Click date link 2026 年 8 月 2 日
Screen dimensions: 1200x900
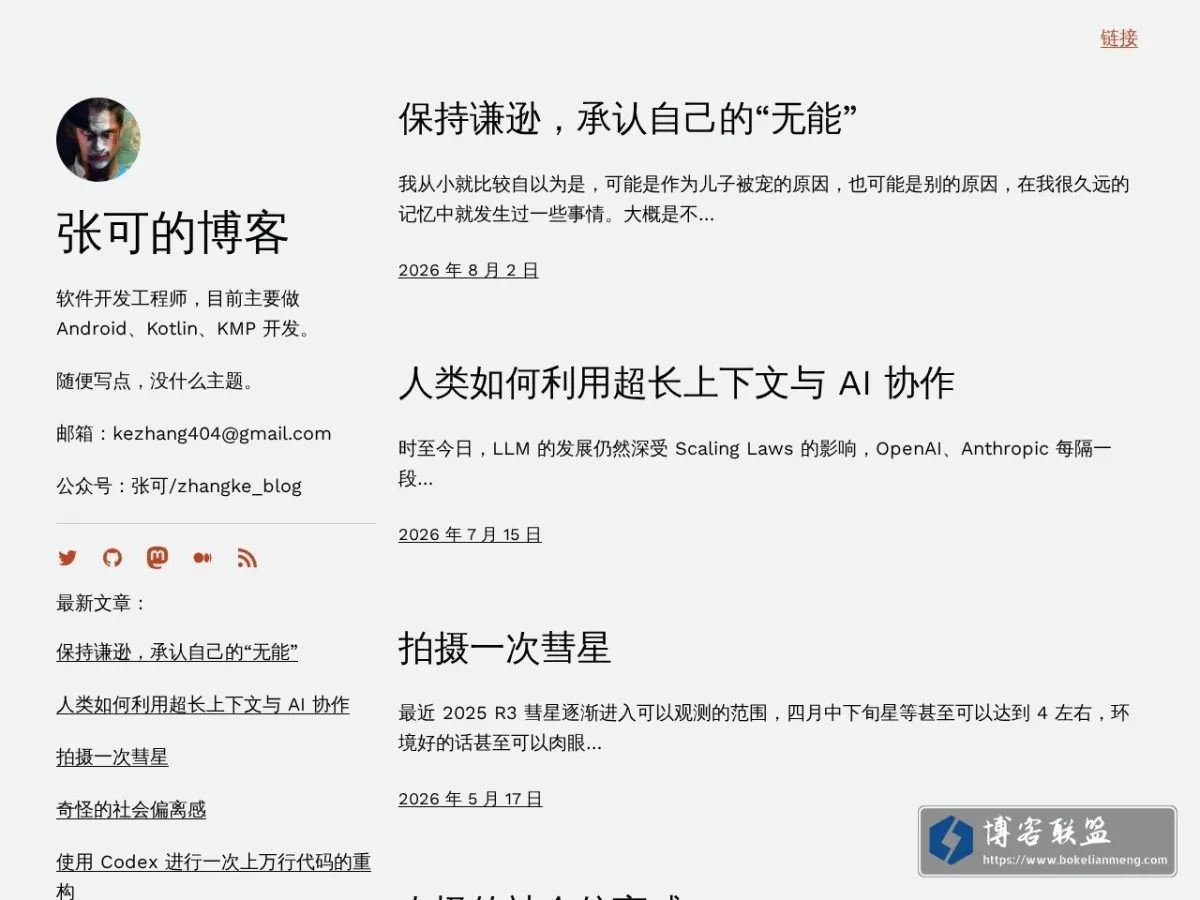pos(468,270)
